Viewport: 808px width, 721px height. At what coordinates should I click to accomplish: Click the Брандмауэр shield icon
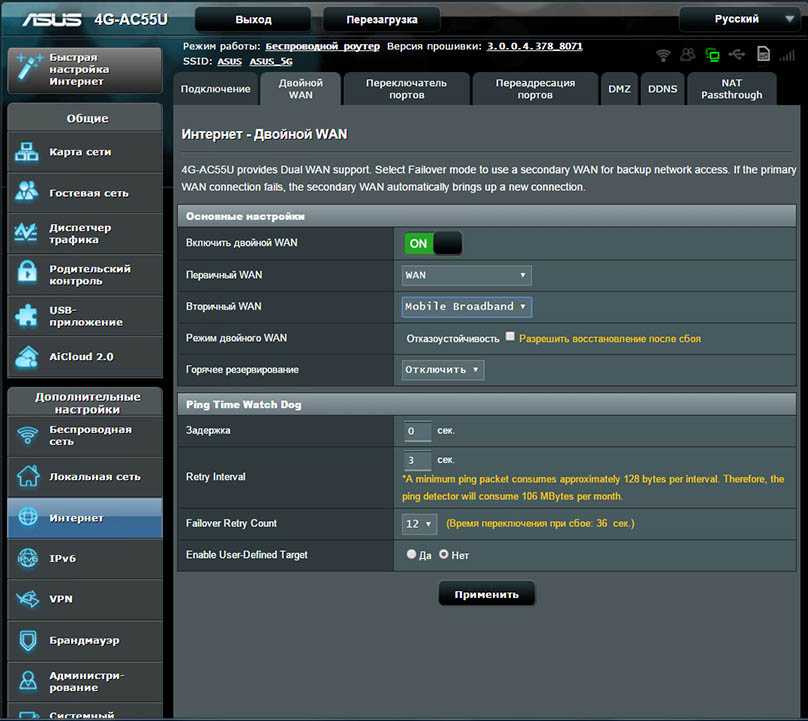point(27,640)
